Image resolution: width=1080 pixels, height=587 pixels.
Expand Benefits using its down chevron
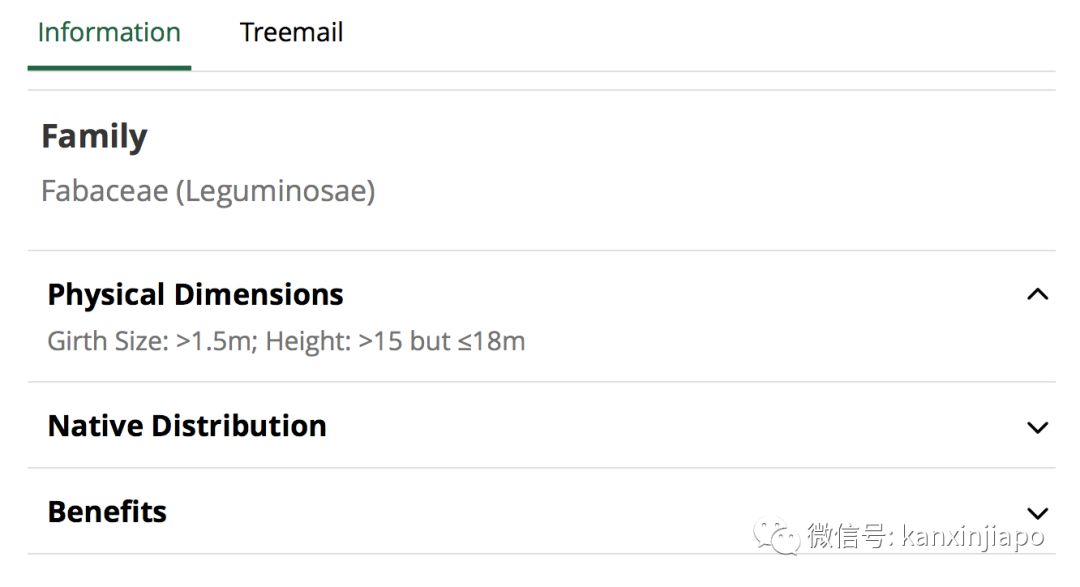(1038, 513)
